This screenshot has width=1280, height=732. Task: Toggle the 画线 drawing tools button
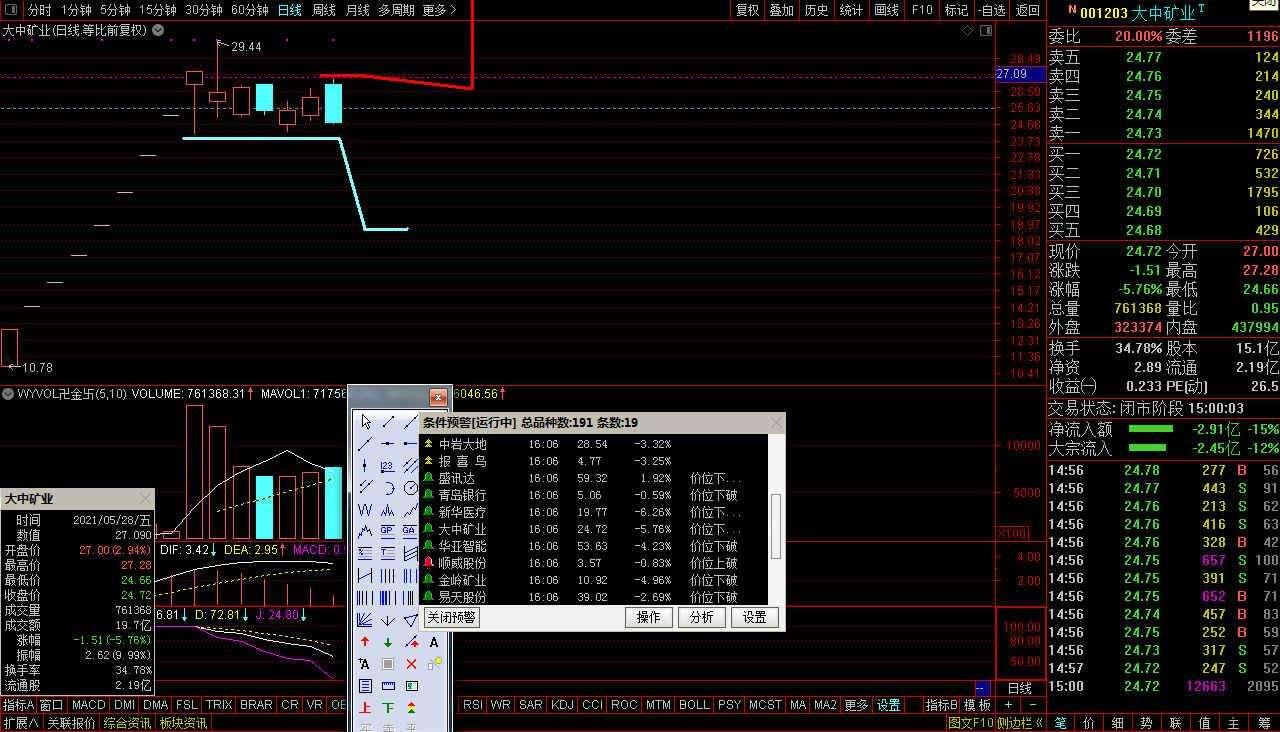886,10
